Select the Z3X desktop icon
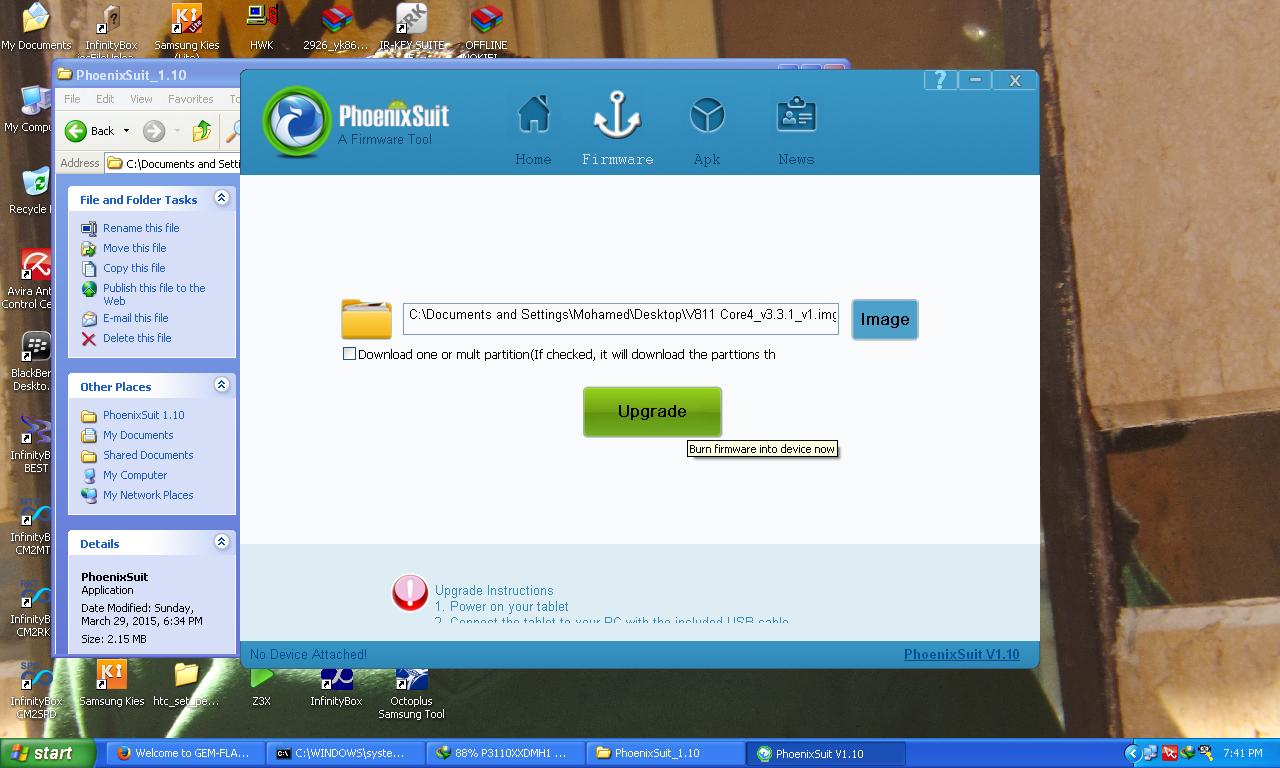Viewport: 1280px width, 768px height. [261, 686]
